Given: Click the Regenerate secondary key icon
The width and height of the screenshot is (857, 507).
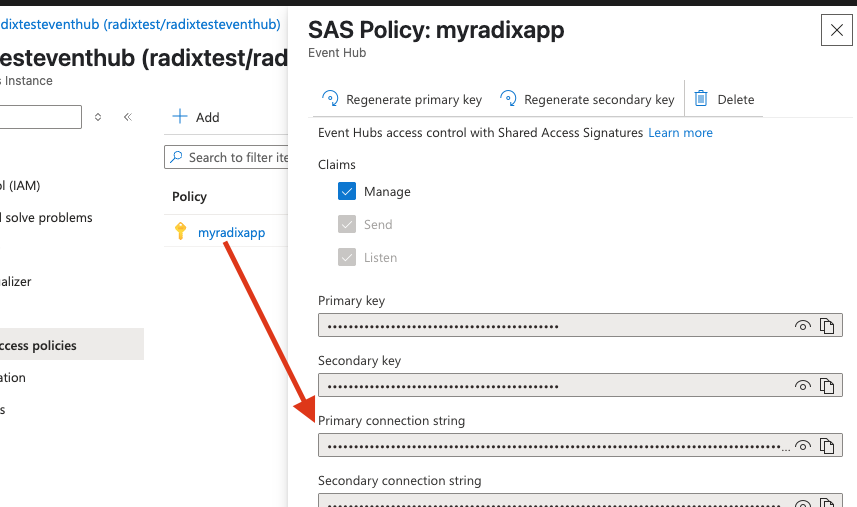Looking at the screenshot, I should tap(508, 99).
